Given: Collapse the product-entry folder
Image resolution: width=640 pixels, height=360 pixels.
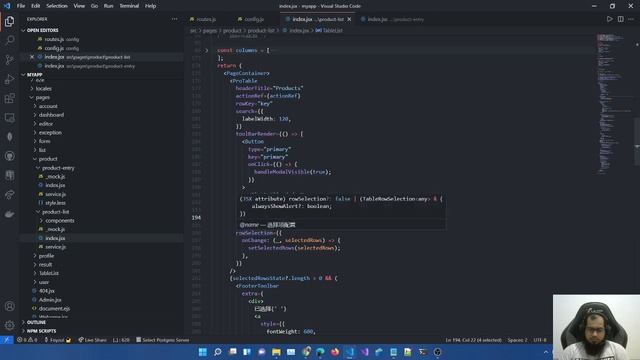Looking at the screenshot, I should pos(58,168).
